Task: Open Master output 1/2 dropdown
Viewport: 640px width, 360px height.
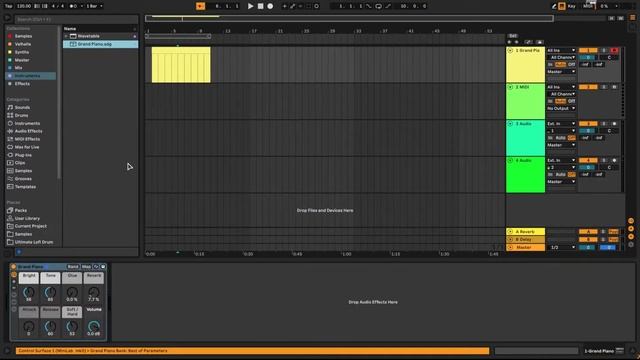Action: point(561,247)
